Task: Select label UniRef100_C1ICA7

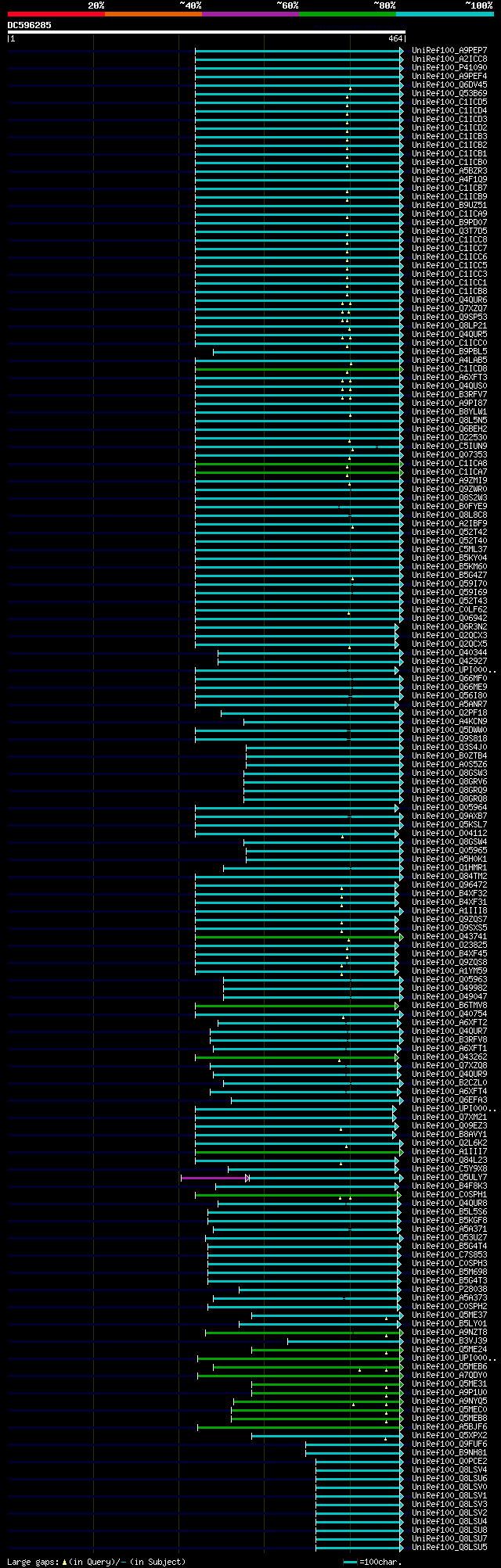Action: pos(449,472)
